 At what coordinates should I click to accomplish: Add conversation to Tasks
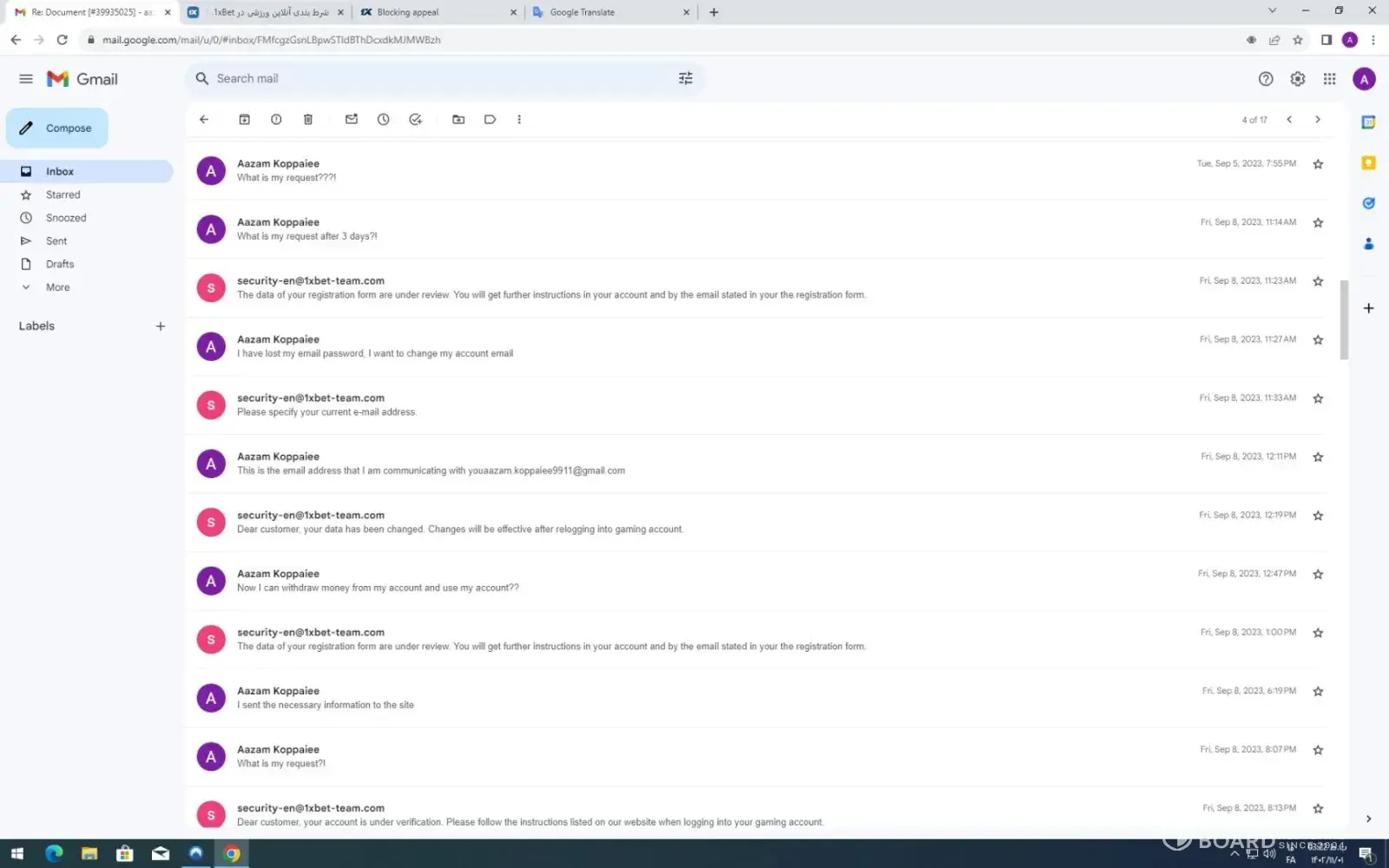(415, 120)
